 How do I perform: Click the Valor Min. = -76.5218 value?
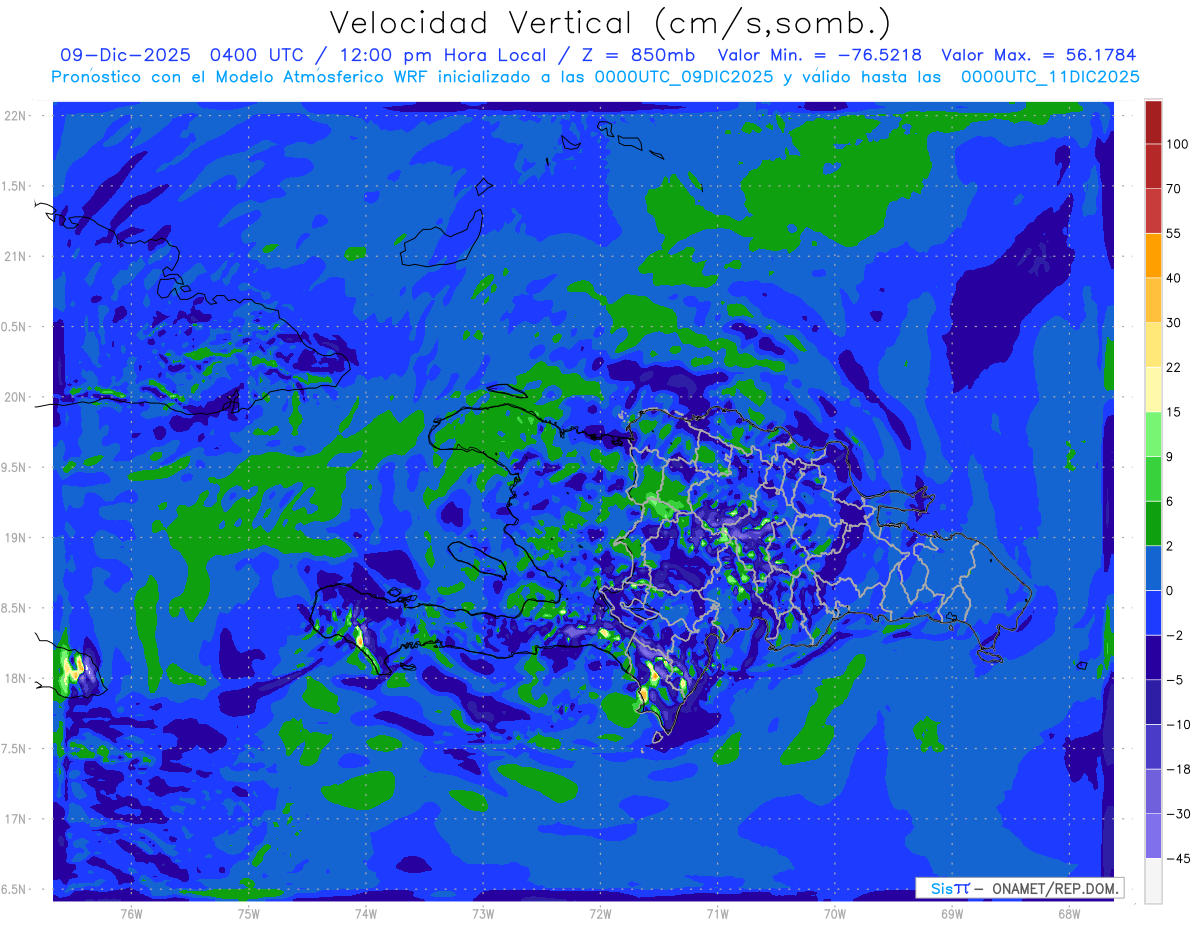pyautogui.click(x=820, y=55)
